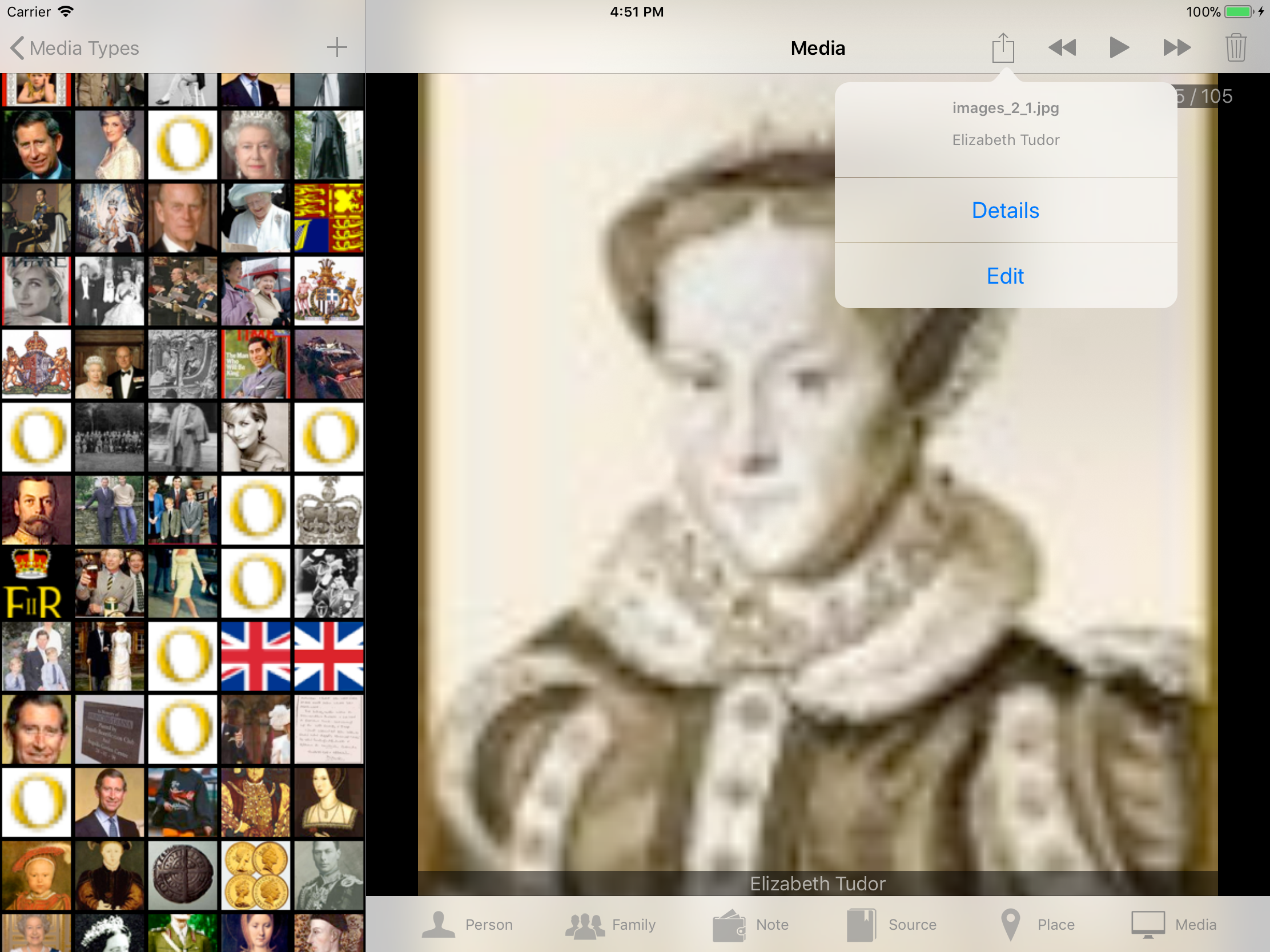Viewport: 1270px width, 952px height.
Task: Select the FIIR crown emblem thumbnail
Action: click(x=36, y=583)
